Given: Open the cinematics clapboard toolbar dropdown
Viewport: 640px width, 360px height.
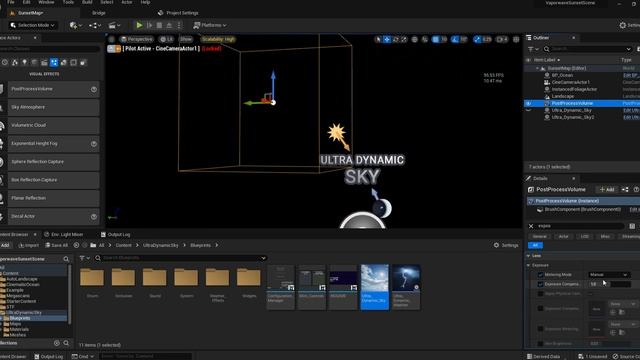Looking at the screenshot, I should click(x=114, y=25).
